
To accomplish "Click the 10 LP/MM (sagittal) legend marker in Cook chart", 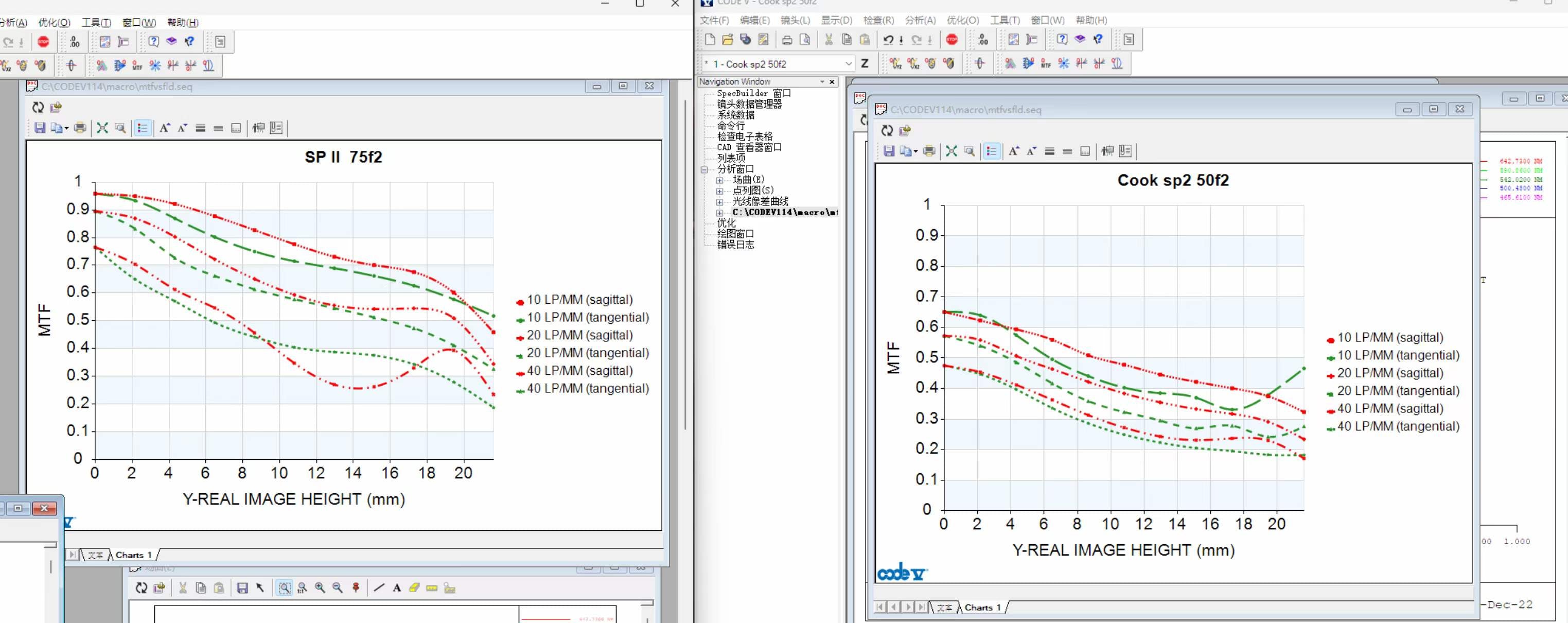I will click(1331, 339).
